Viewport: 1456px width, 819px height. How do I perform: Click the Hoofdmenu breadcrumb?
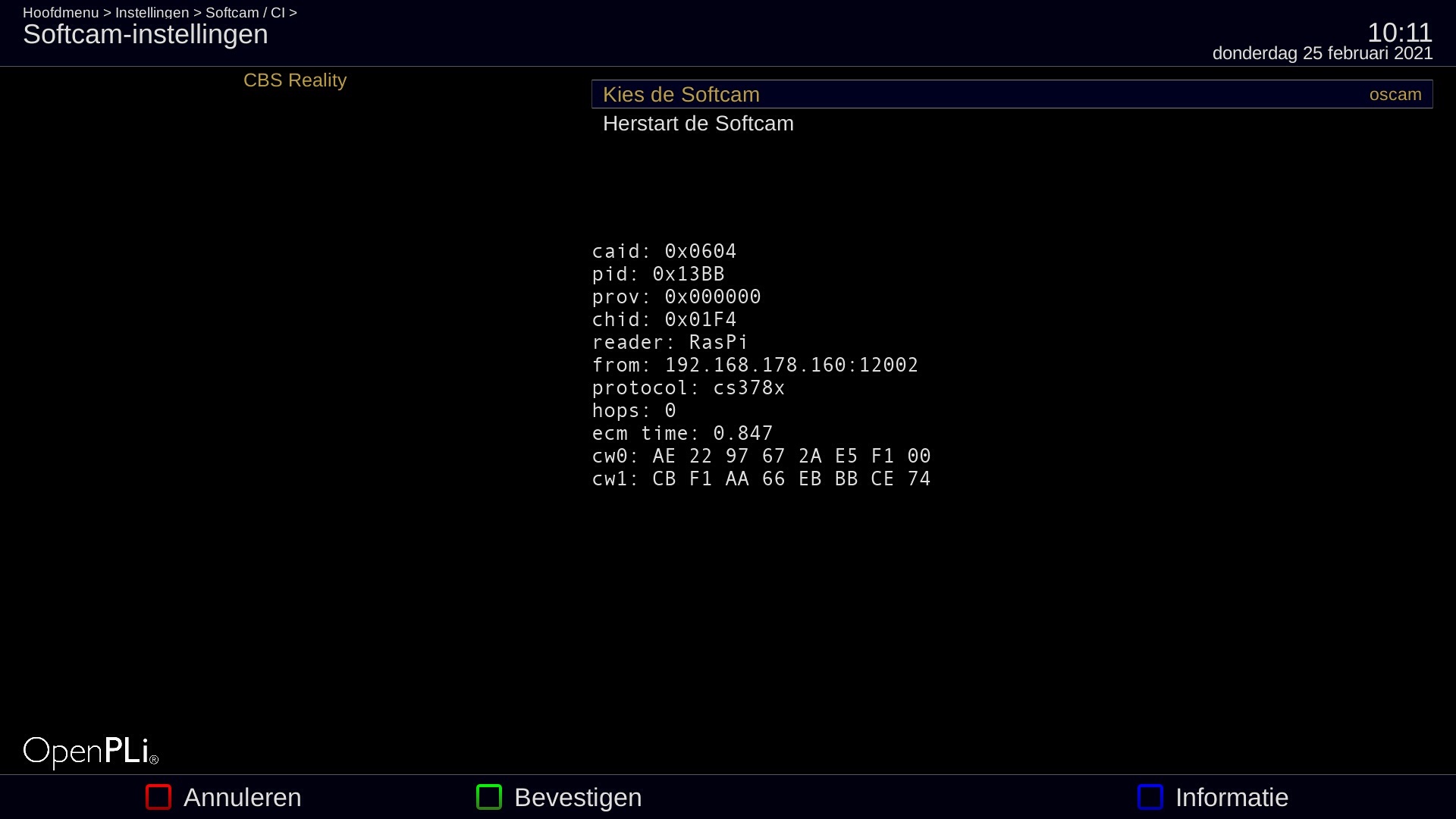61,13
